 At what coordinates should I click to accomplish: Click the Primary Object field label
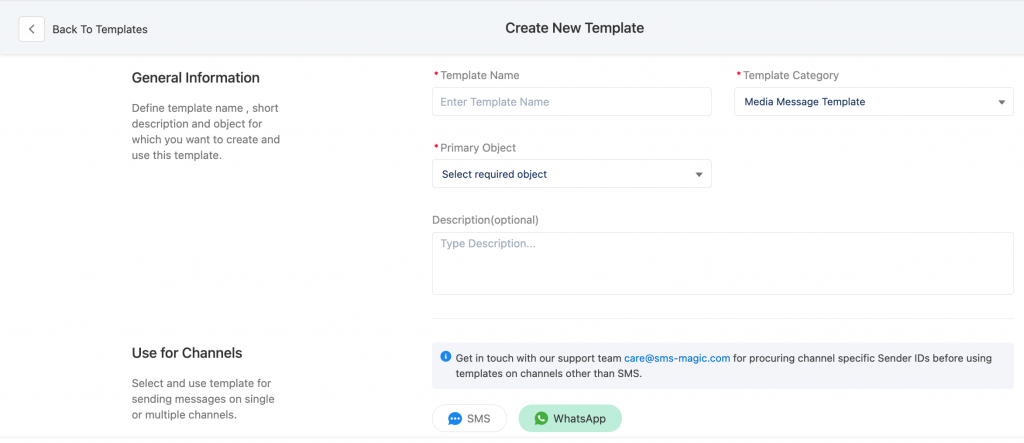(x=478, y=148)
